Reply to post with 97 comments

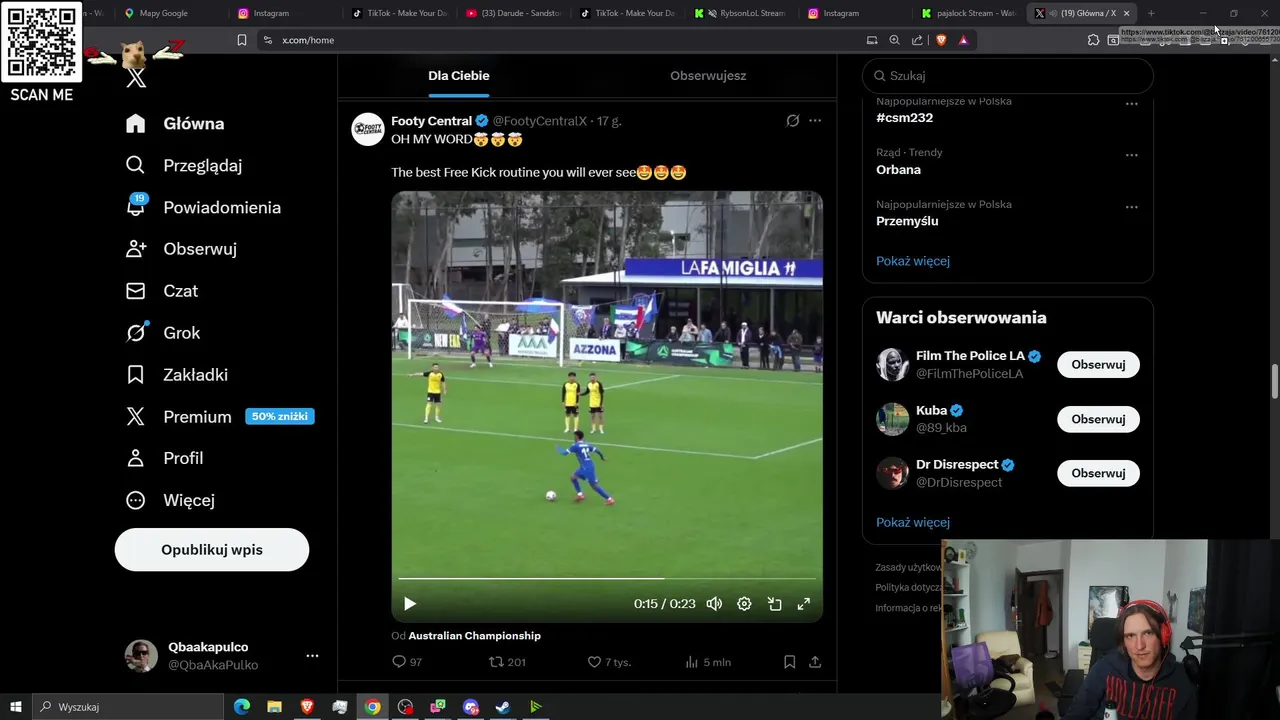407,662
